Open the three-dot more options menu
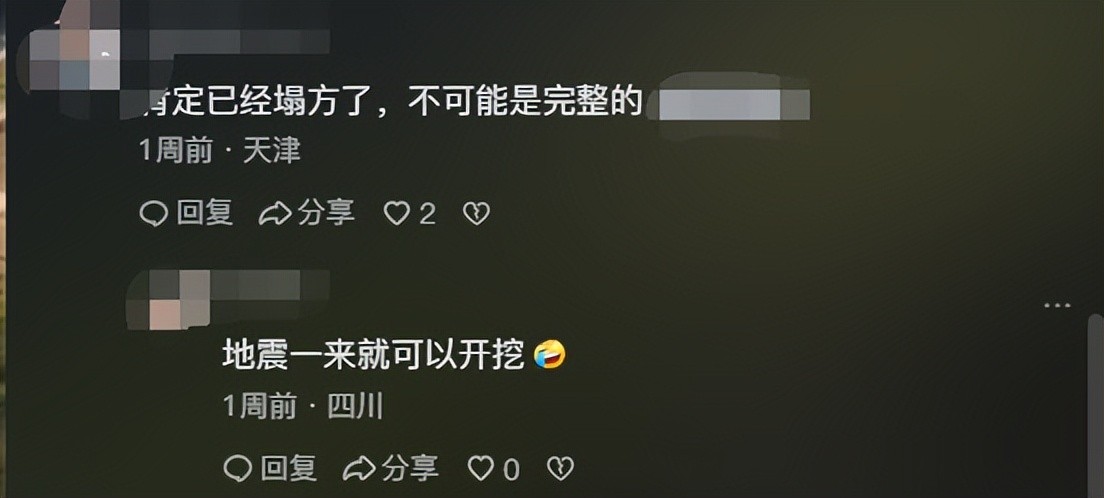This screenshot has height=498, width=1104. 1058,306
